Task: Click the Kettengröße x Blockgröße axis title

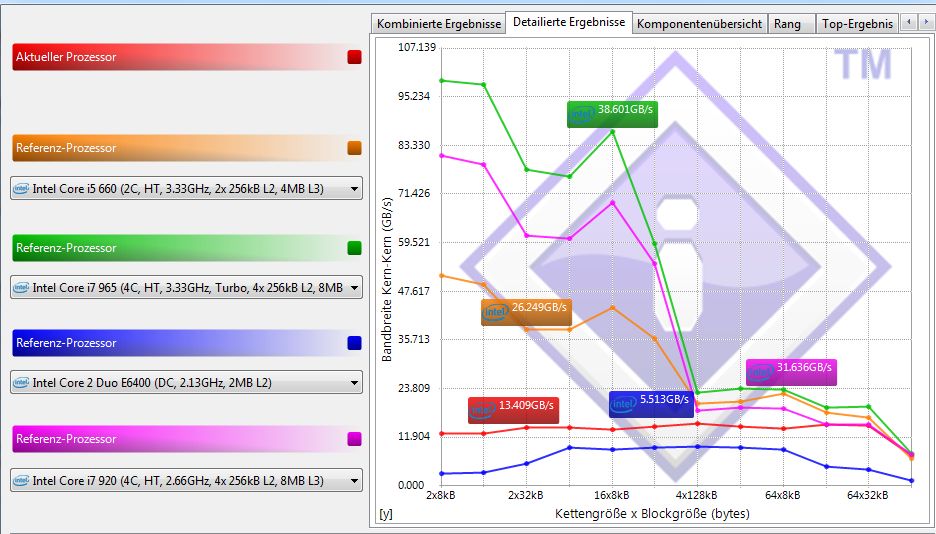Action: point(652,514)
